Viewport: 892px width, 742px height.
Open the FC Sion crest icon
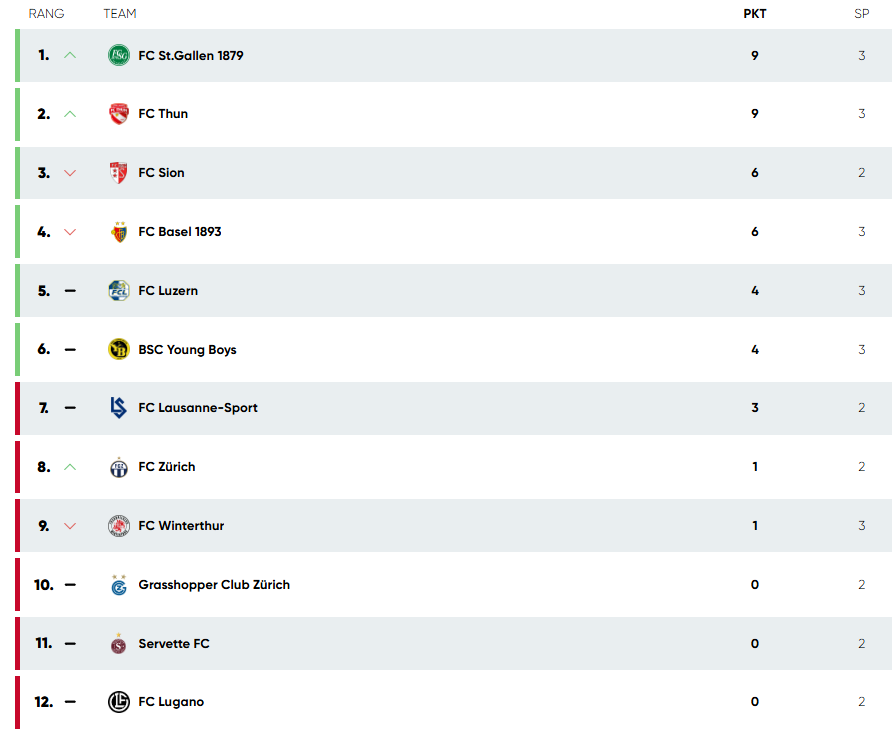[x=118, y=172]
